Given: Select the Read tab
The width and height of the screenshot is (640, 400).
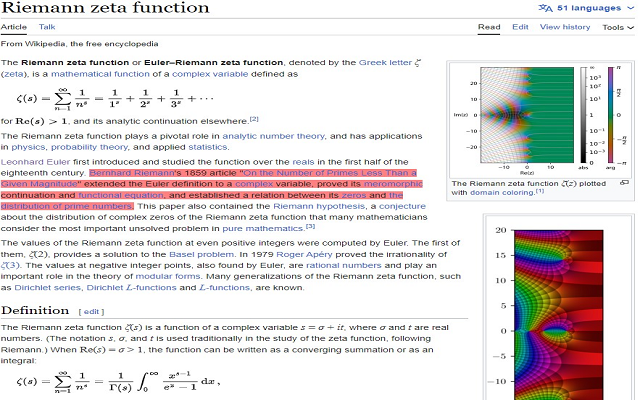Looking at the screenshot, I should point(489,27).
